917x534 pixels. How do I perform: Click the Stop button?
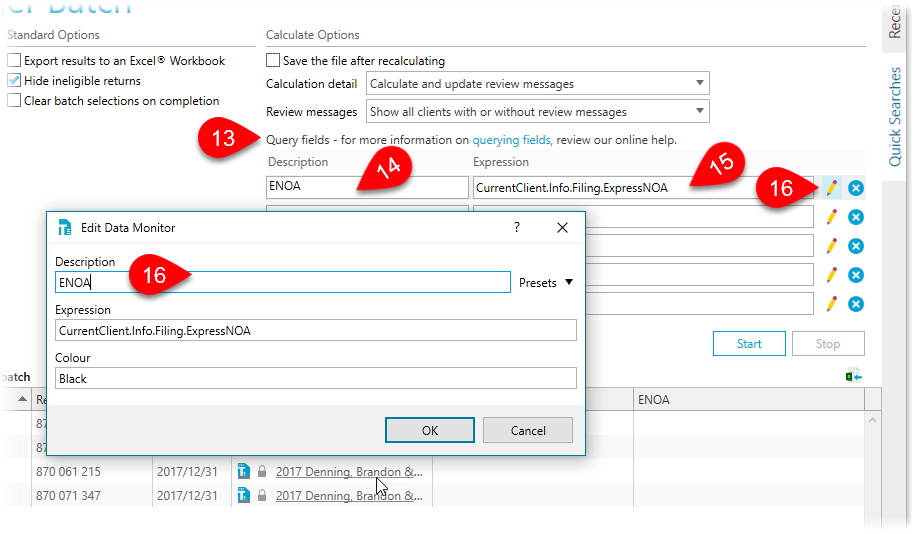[x=828, y=344]
